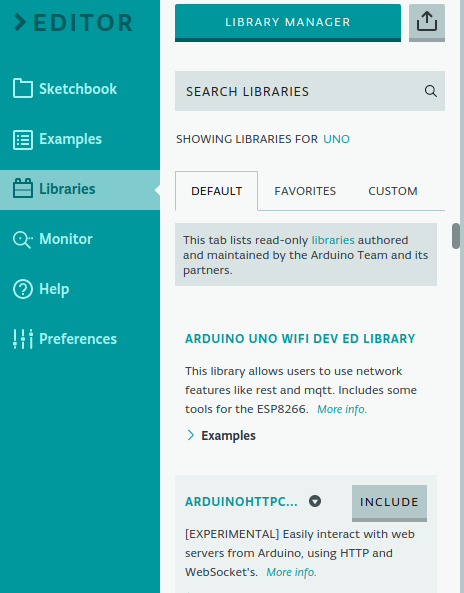Click the Preferences sliders icon
This screenshot has width=464, height=593.
point(22,339)
